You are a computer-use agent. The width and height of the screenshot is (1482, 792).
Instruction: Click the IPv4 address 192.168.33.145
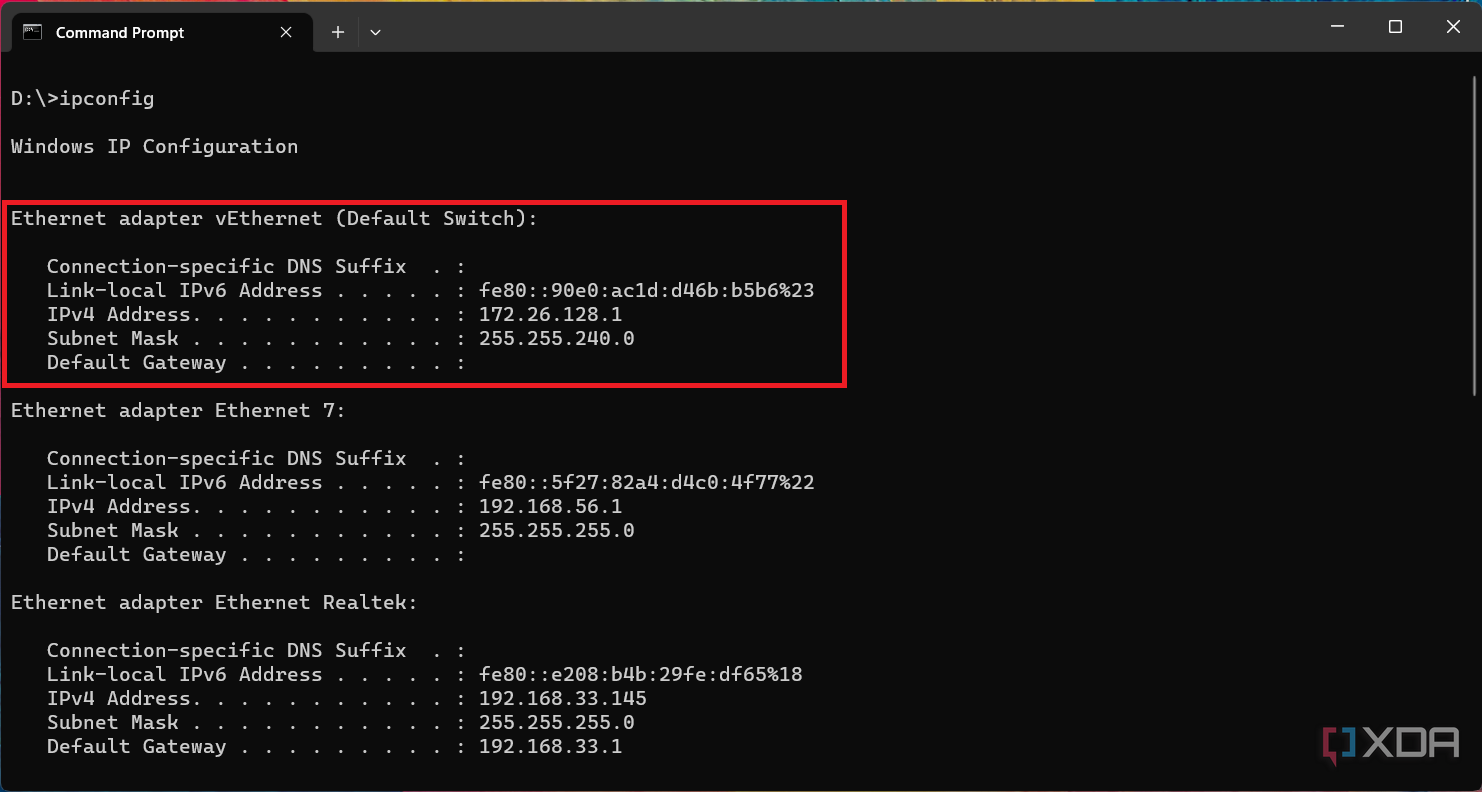point(563,698)
